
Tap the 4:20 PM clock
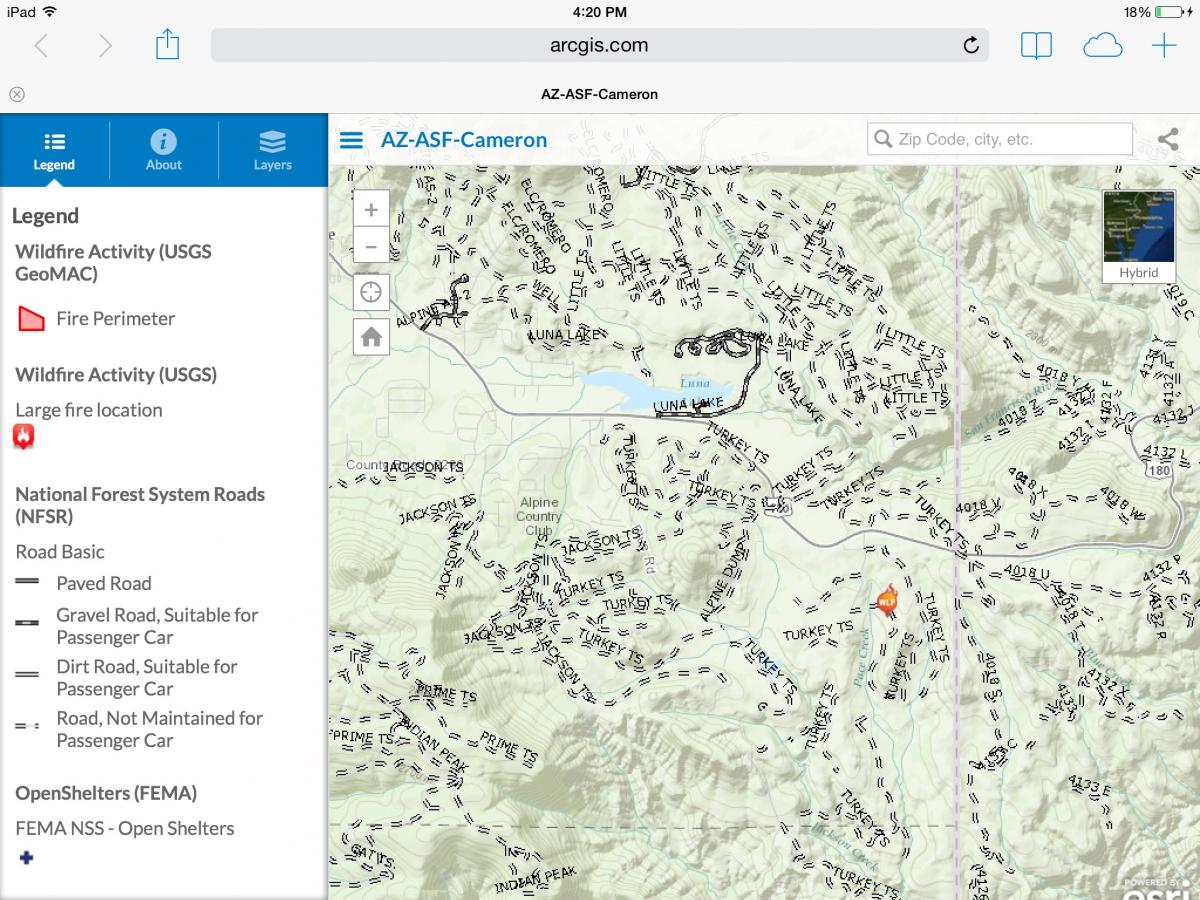pyautogui.click(x=600, y=12)
